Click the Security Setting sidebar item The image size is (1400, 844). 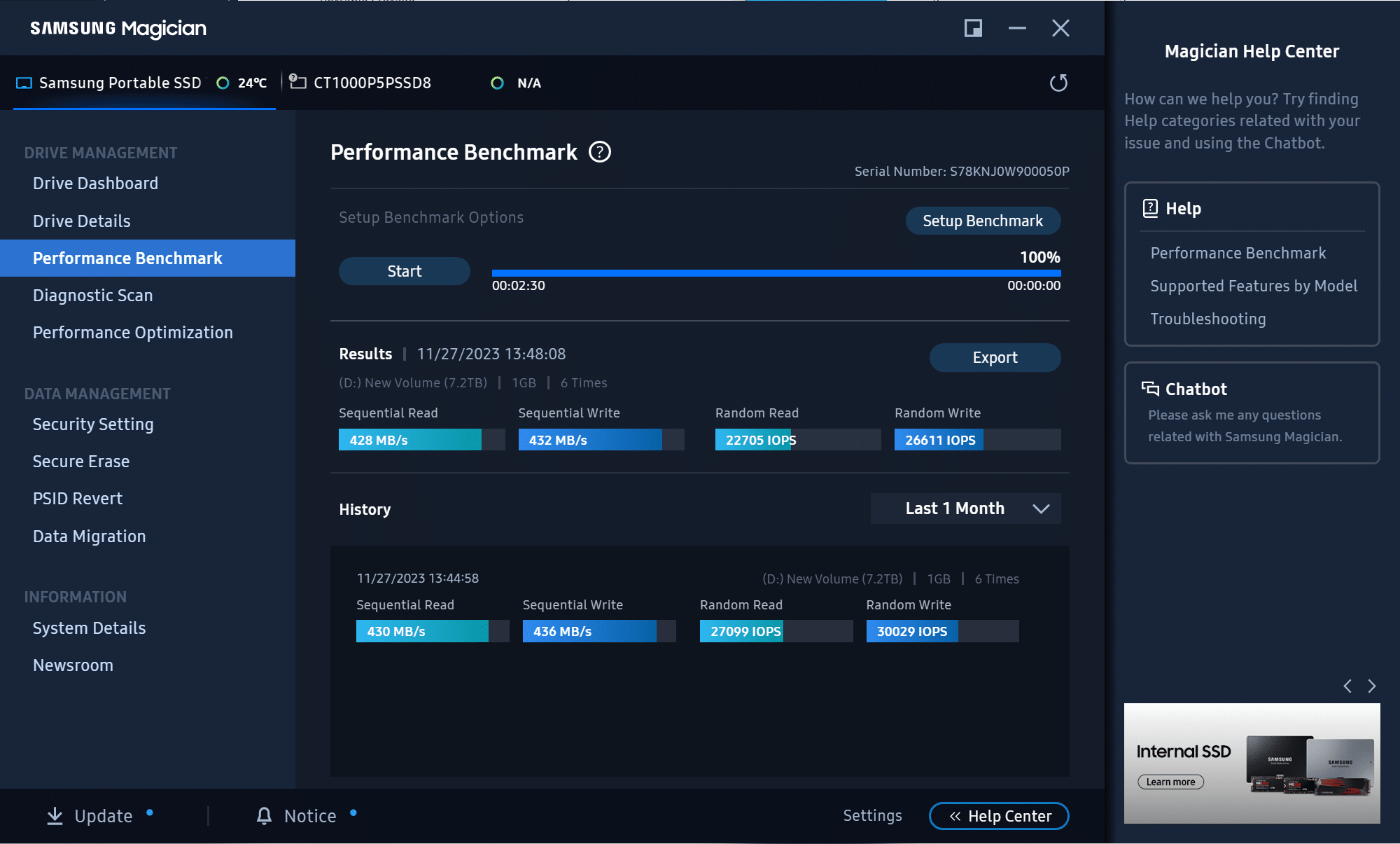point(94,424)
